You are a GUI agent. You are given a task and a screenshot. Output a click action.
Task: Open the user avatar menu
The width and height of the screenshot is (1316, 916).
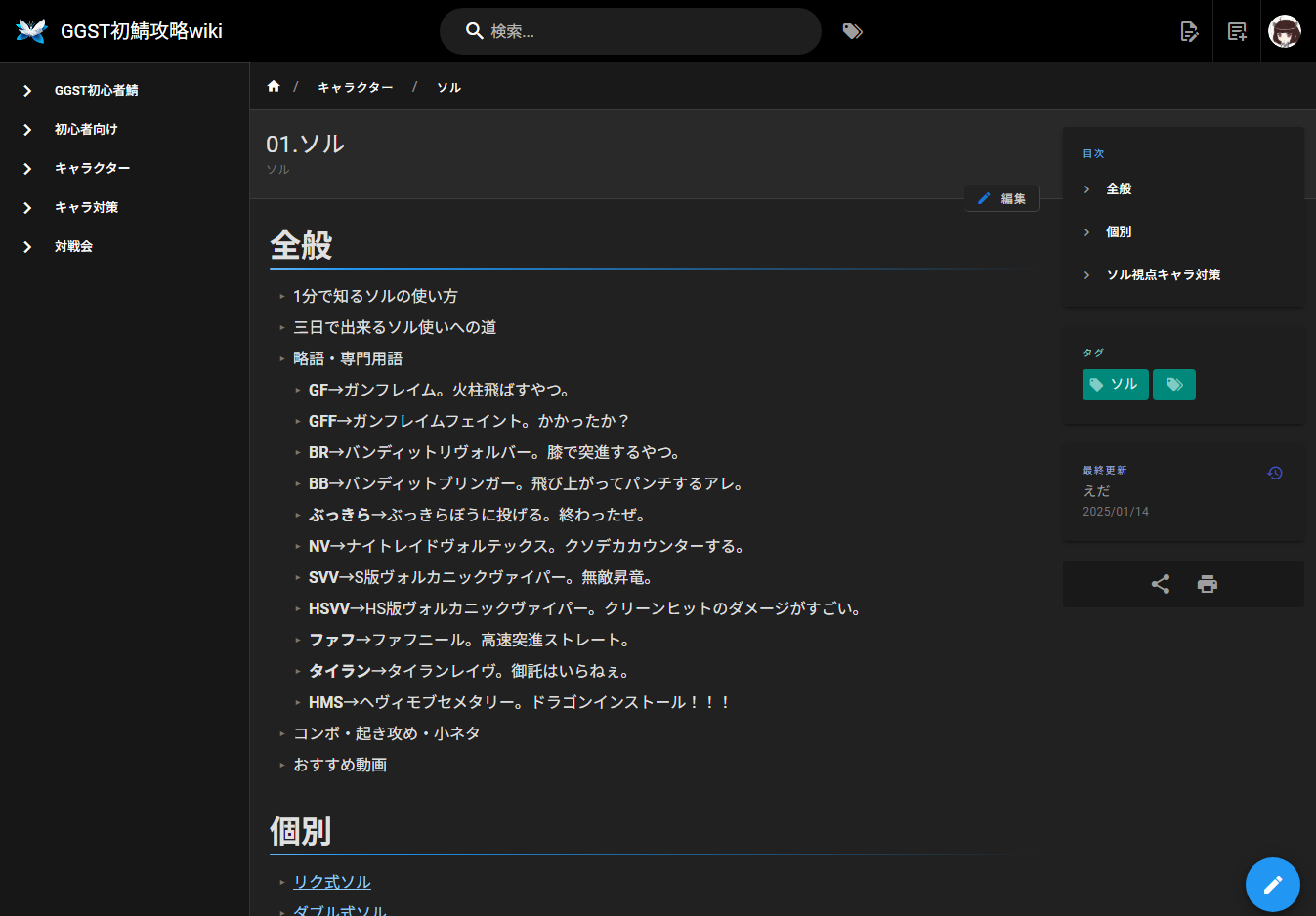click(x=1285, y=31)
